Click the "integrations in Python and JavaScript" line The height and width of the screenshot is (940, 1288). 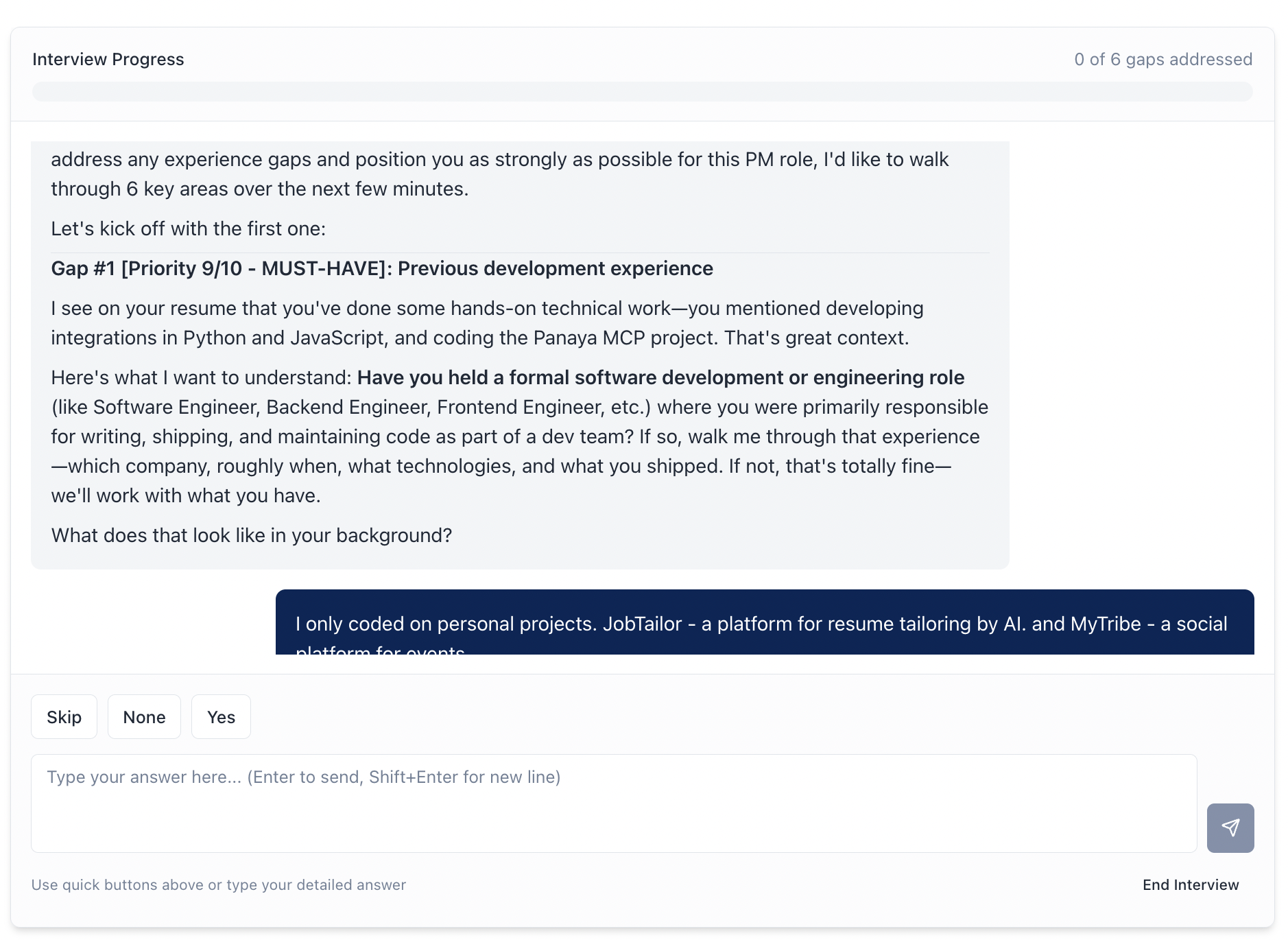(479, 338)
